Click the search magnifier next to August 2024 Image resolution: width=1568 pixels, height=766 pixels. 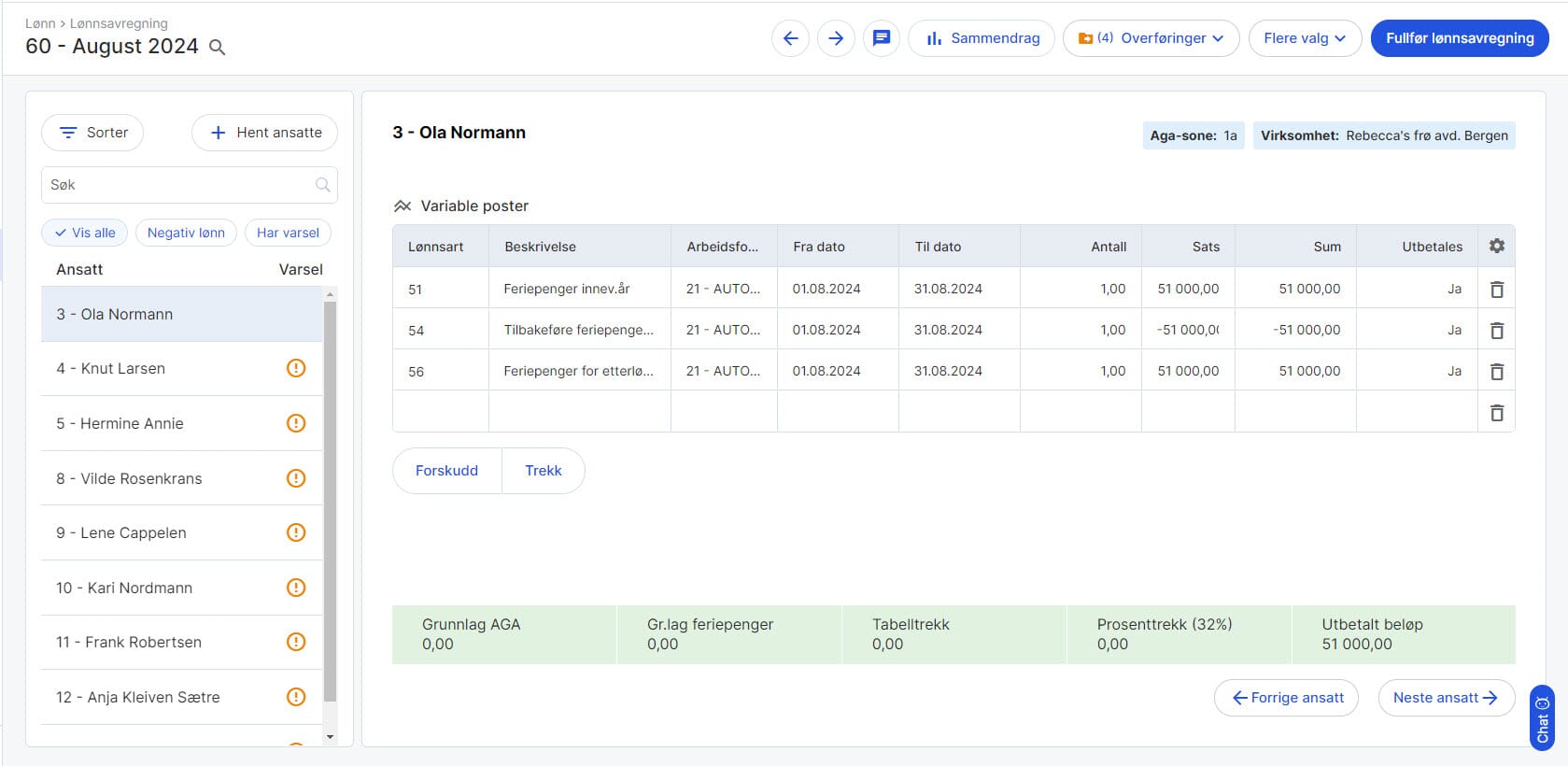point(217,47)
